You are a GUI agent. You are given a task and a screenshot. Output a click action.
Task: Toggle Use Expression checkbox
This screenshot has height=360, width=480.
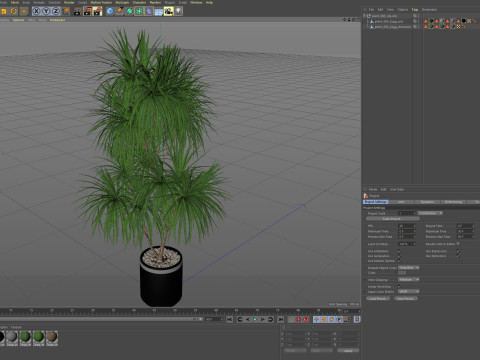pos(458,251)
